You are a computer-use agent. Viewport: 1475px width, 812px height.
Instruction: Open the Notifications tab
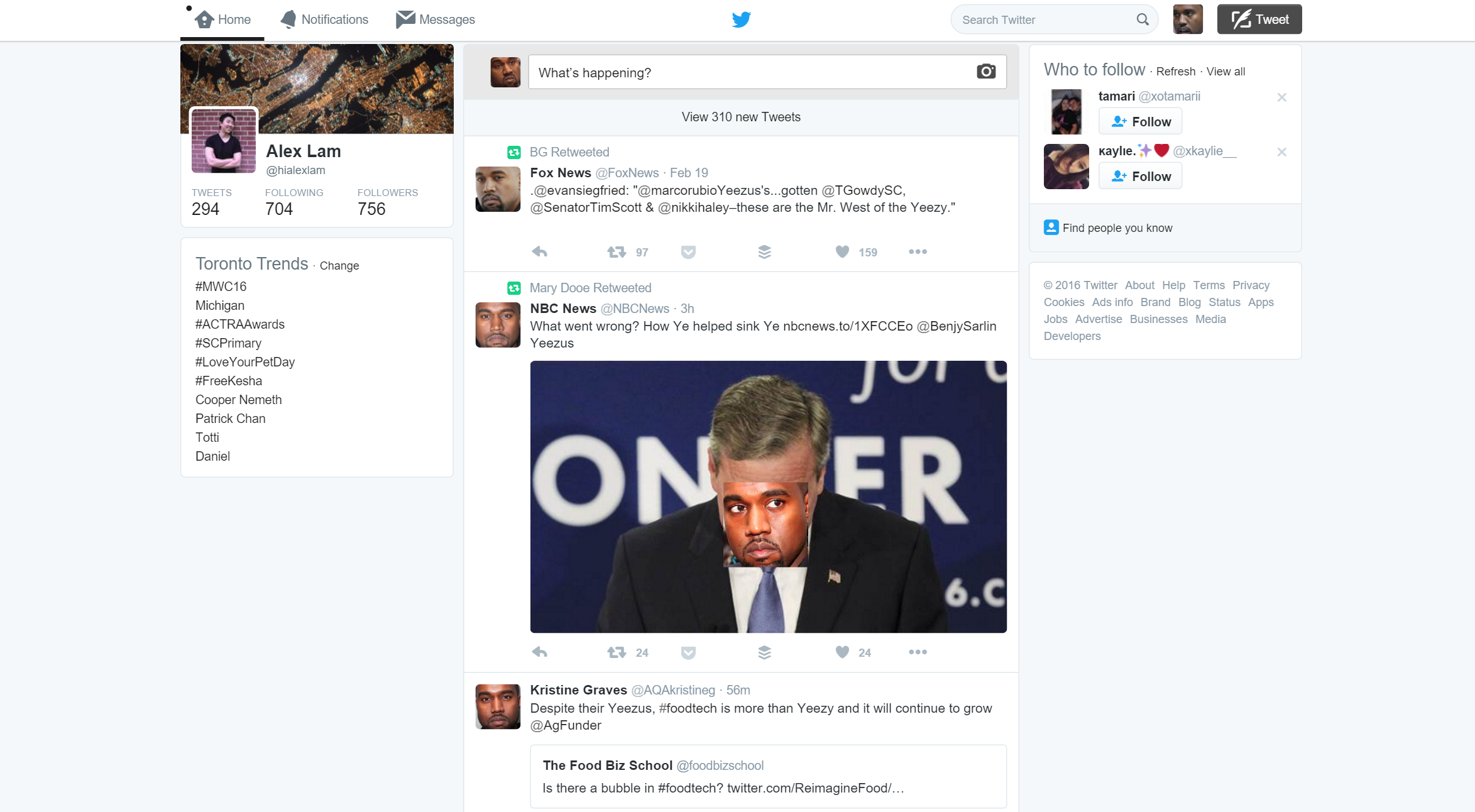pyautogui.click(x=324, y=19)
